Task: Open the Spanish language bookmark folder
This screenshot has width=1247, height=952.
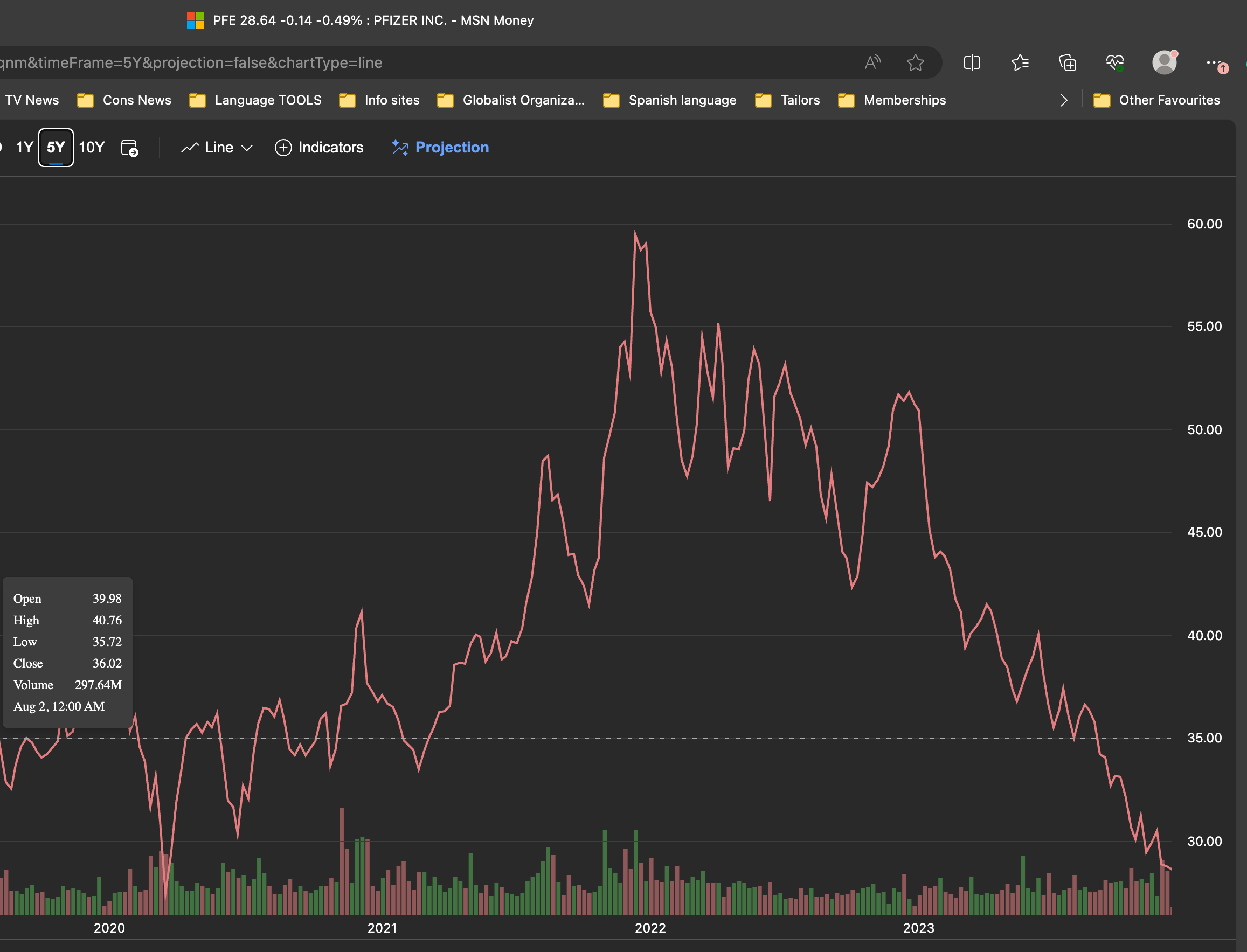Action: [669, 100]
